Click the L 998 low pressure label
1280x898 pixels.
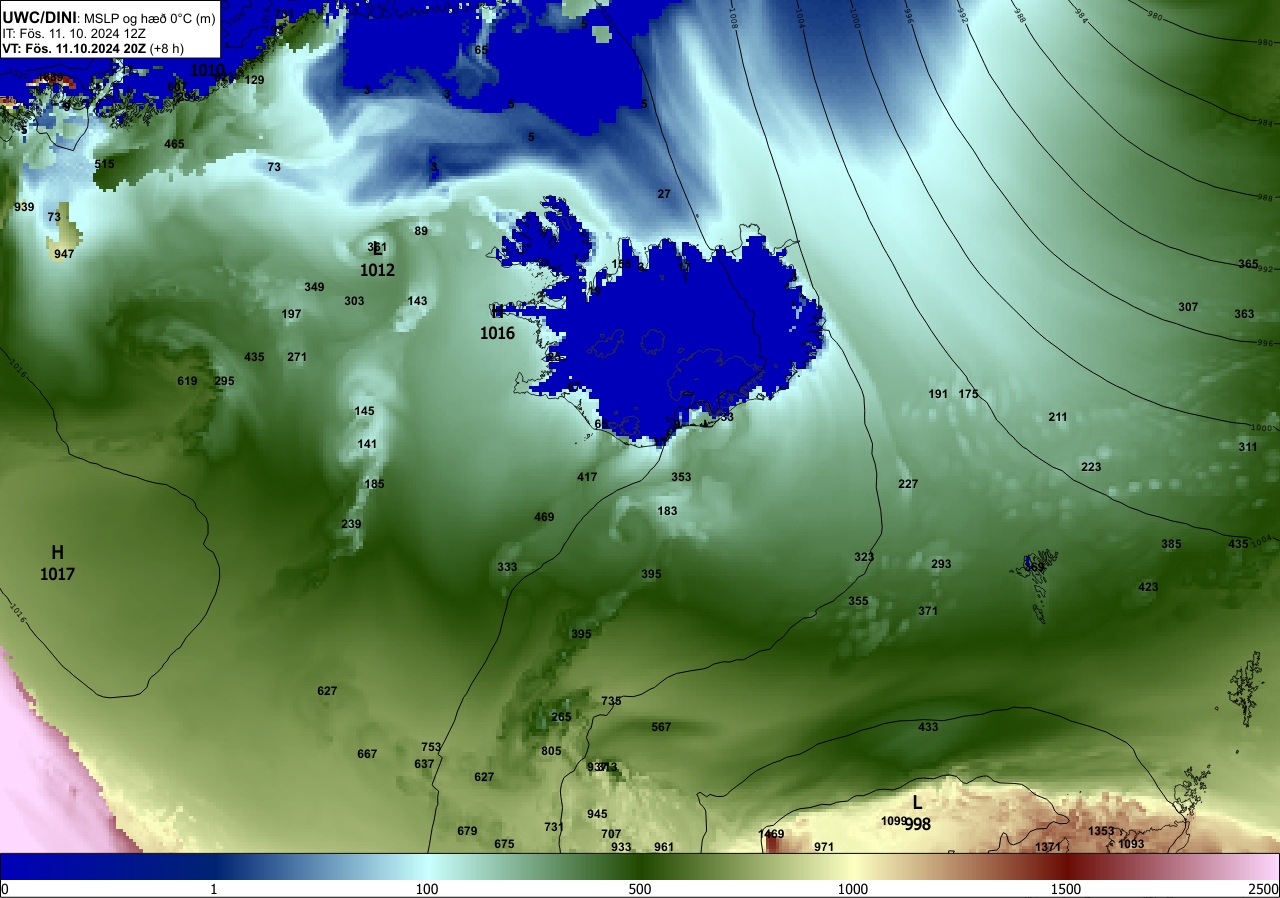[x=917, y=813]
